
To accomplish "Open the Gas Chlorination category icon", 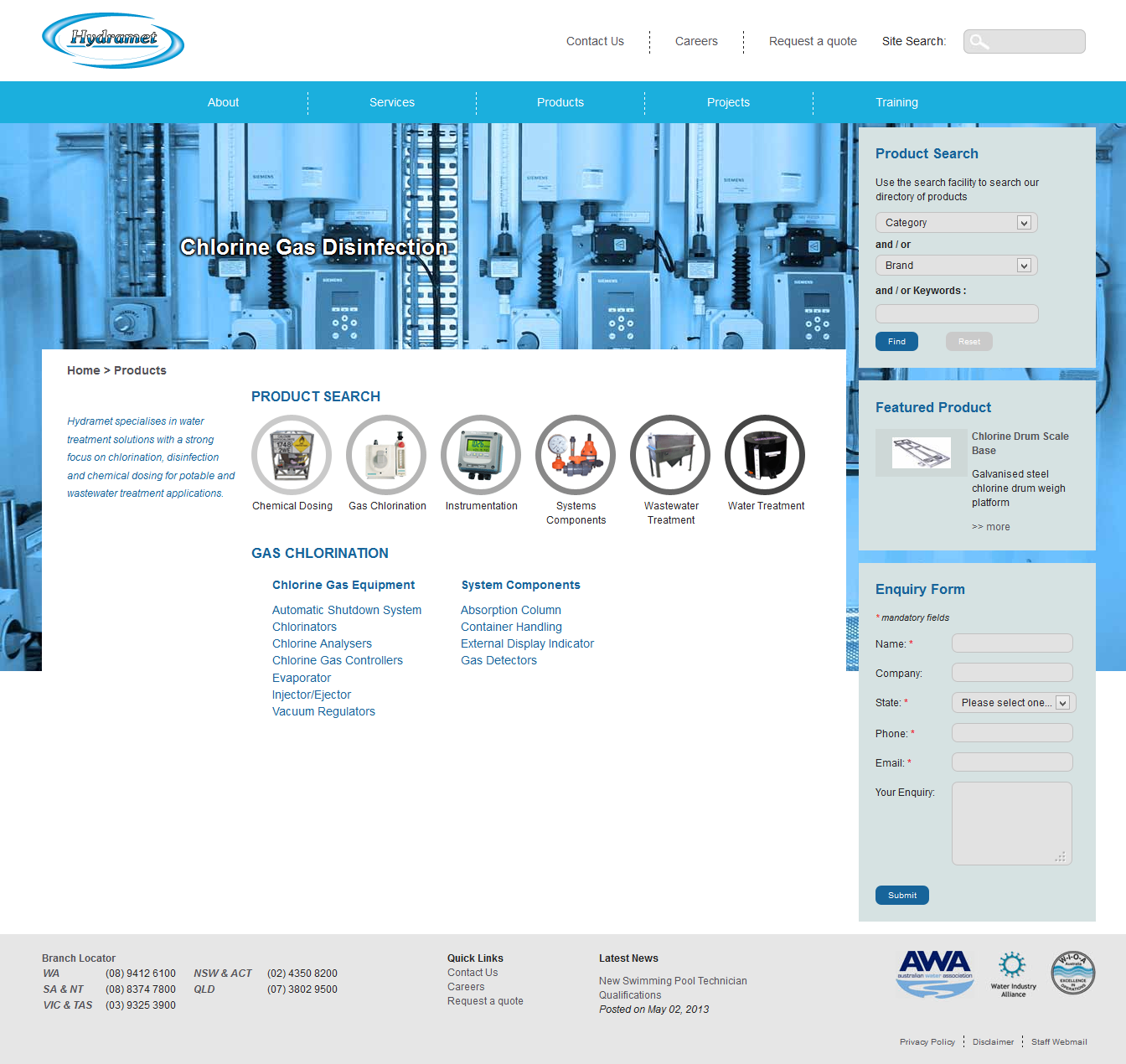I will tap(386, 455).
